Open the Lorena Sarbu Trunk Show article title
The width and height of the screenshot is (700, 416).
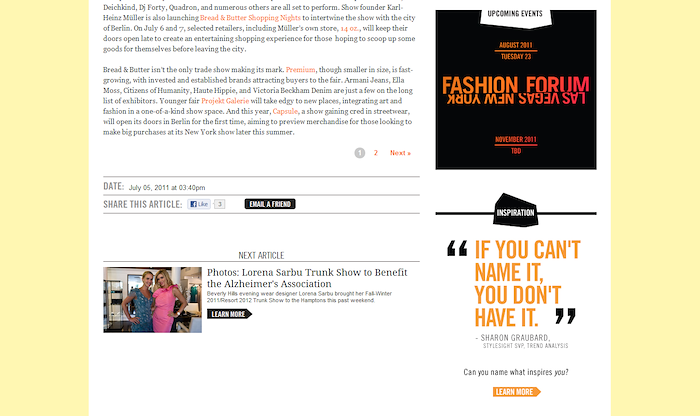307,278
